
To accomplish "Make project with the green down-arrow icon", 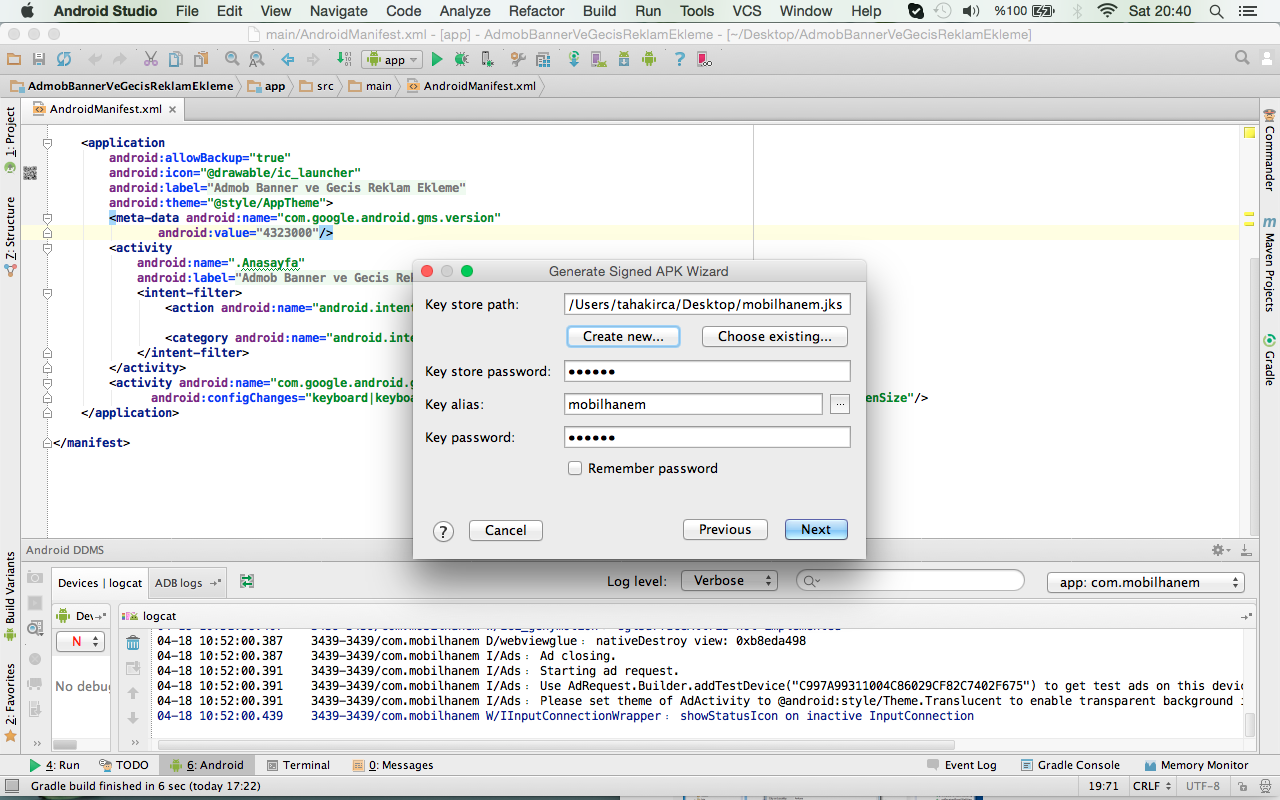I will tap(344, 60).
